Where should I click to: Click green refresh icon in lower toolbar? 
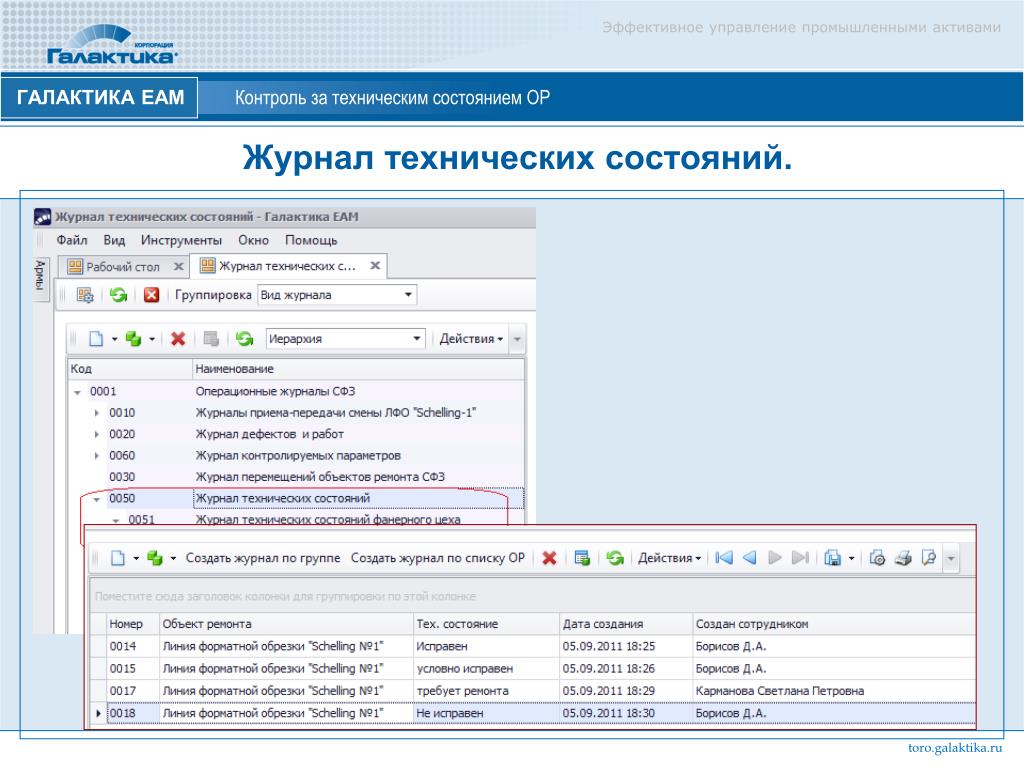click(x=615, y=558)
